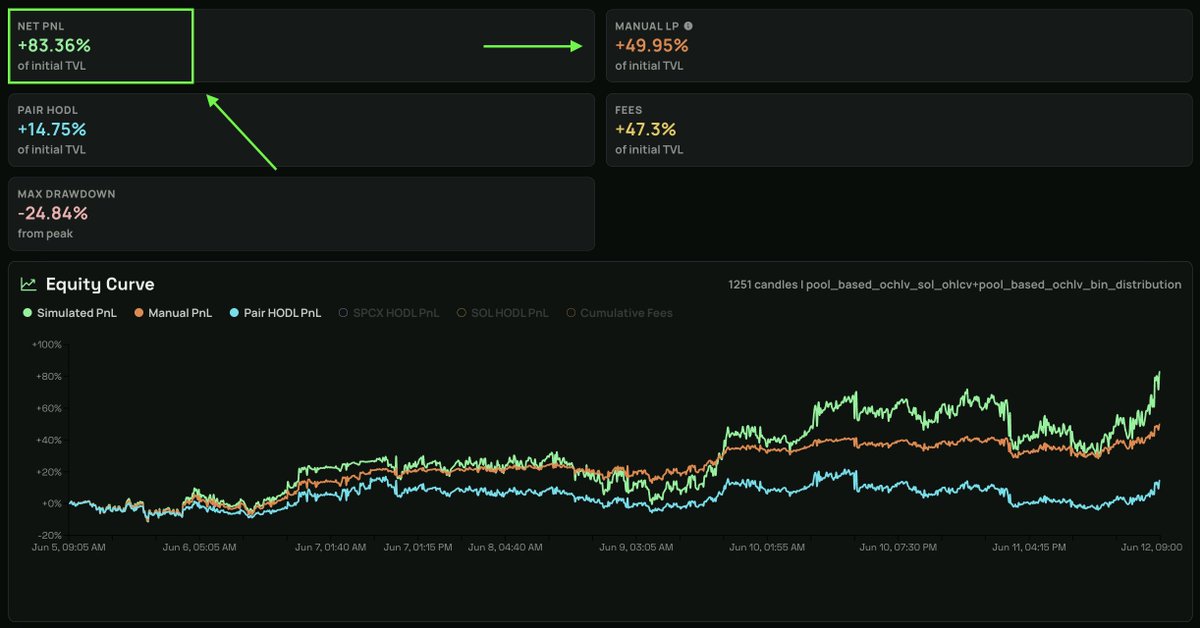Click the Jun 8, 04:40 AM axis label
This screenshot has width=1200, height=628.
pyautogui.click(x=505, y=548)
